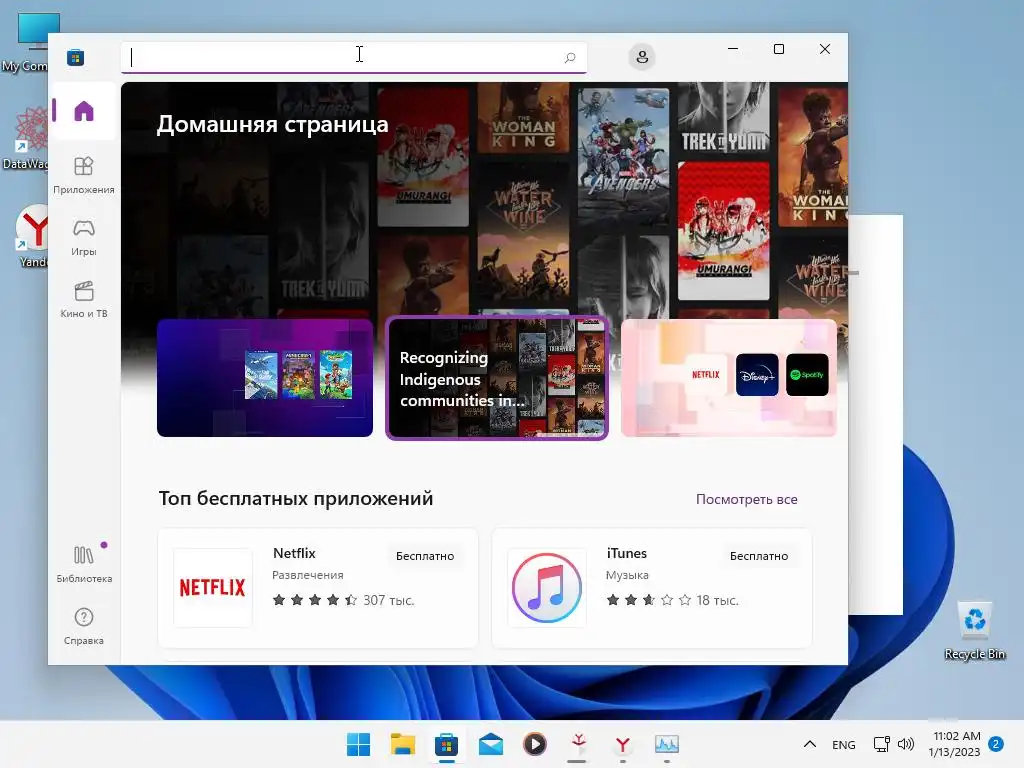The image size is (1024, 768).
Task: Open the Mail app from taskbar
Action: coord(490,744)
